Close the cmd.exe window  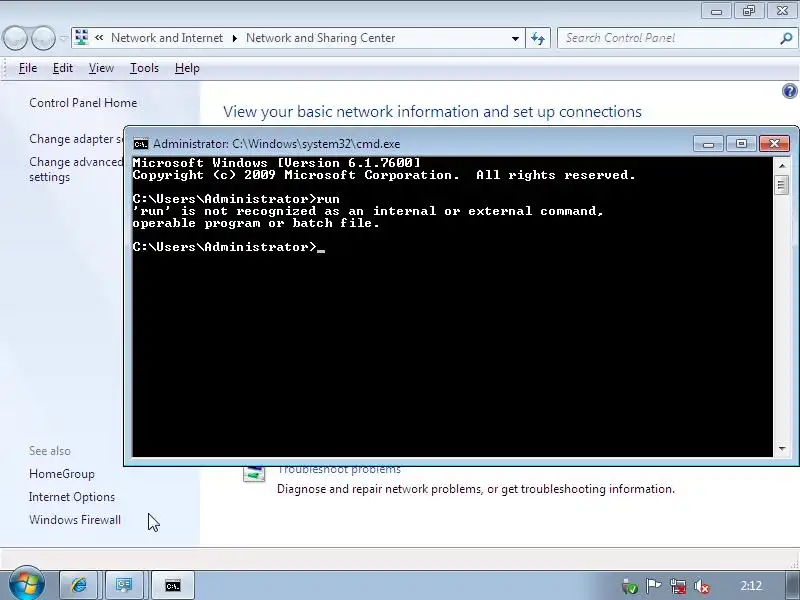[x=774, y=144]
